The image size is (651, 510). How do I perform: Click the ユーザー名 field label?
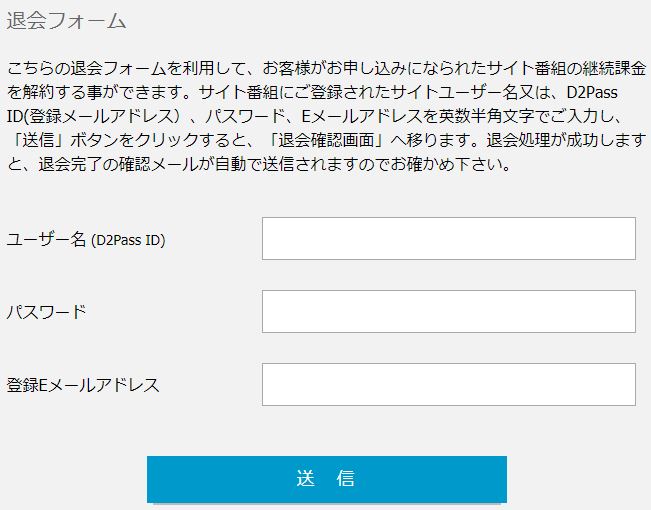47,239
